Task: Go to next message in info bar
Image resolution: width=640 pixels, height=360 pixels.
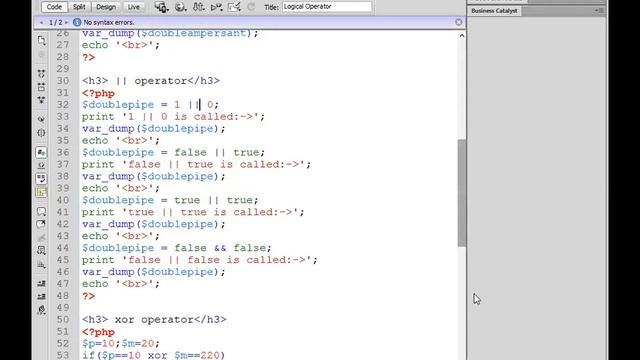Action: [67, 22]
